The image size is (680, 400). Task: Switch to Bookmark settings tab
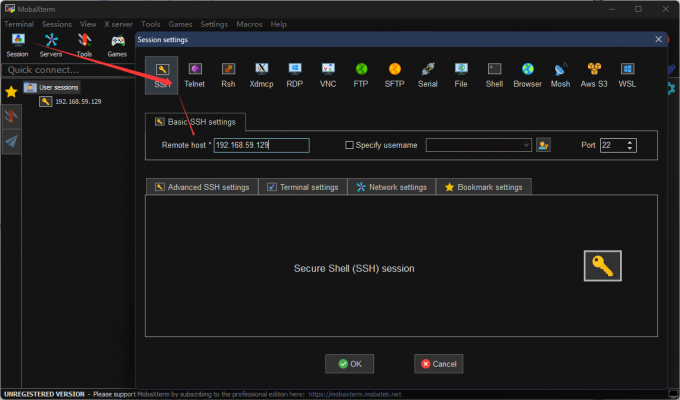pyautogui.click(x=484, y=187)
